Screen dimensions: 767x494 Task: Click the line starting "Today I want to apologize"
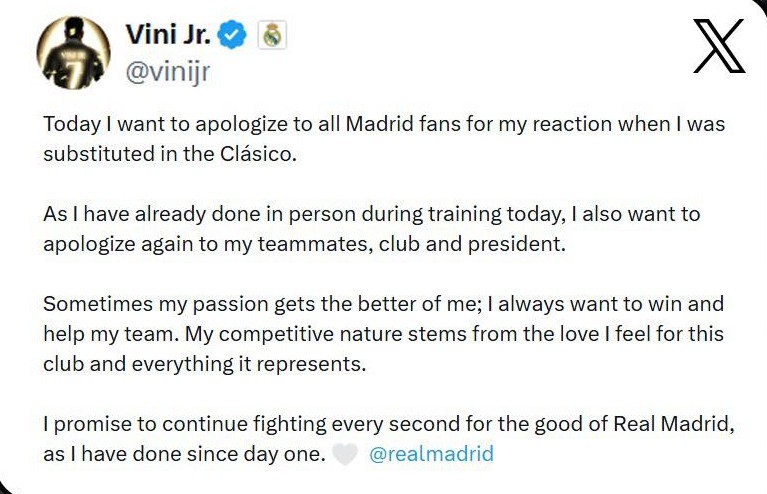(383, 126)
